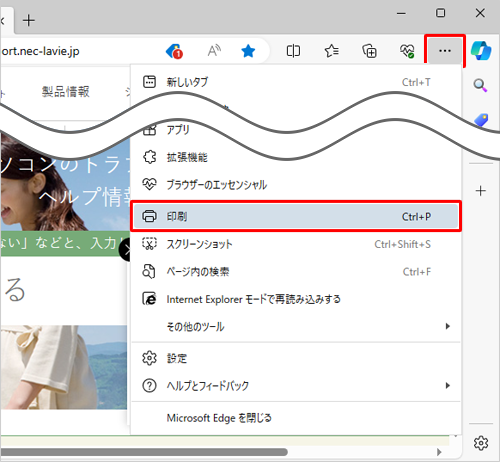This screenshot has height=462, width=500.
Task: Click the address bar URL nec-lavie.jp
Action: (40, 51)
